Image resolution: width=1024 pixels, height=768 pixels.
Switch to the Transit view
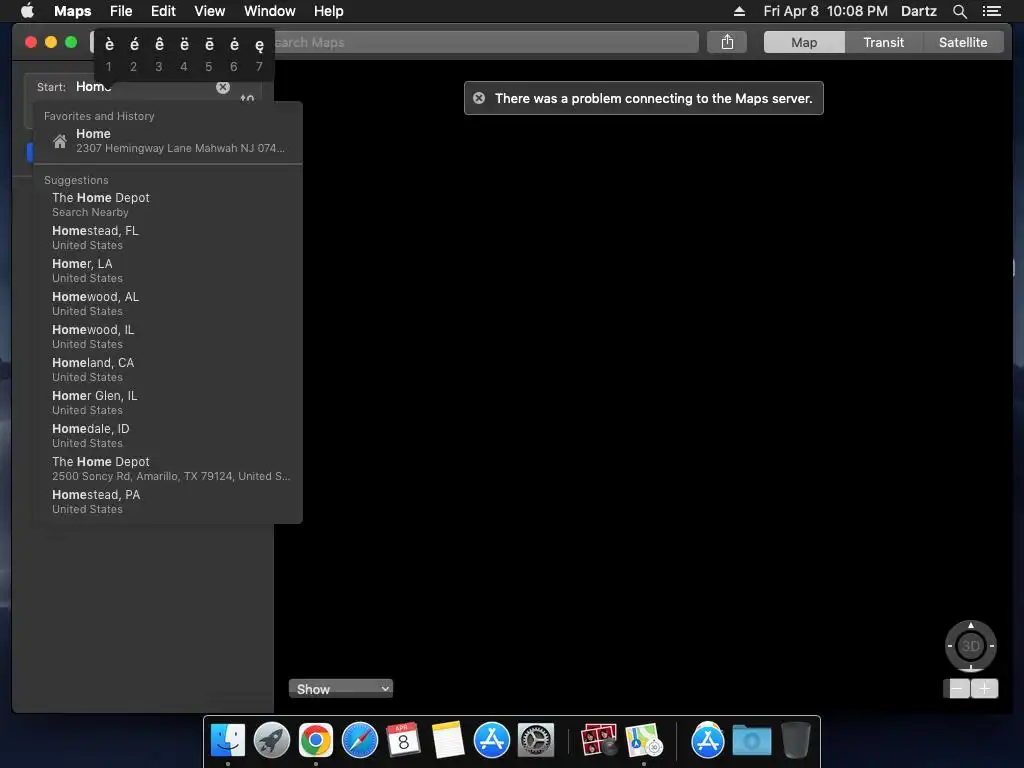click(x=884, y=42)
